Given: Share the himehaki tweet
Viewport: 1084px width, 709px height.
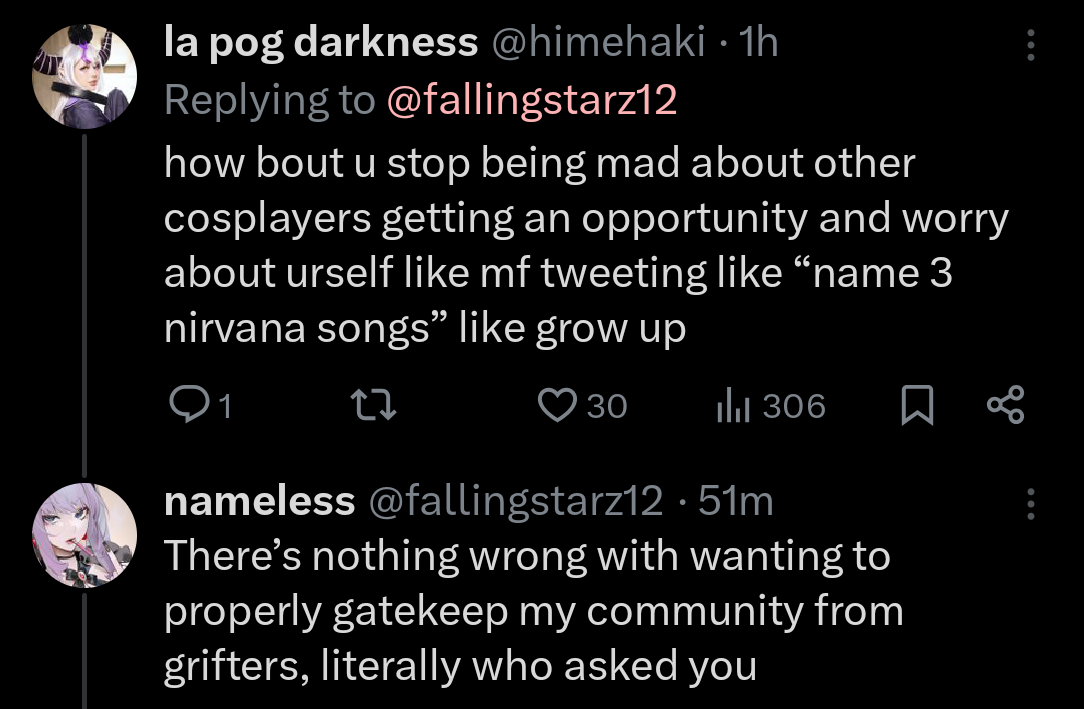Looking at the screenshot, I should (1005, 405).
